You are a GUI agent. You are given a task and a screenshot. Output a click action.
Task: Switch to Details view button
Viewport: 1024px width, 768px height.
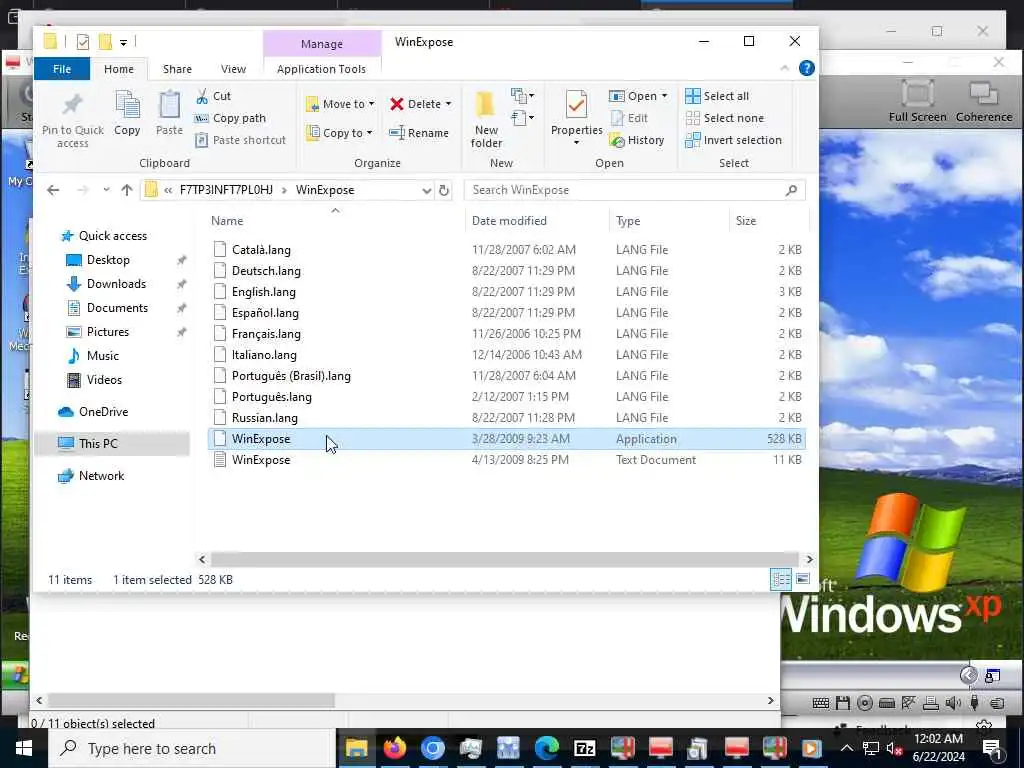click(781, 579)
